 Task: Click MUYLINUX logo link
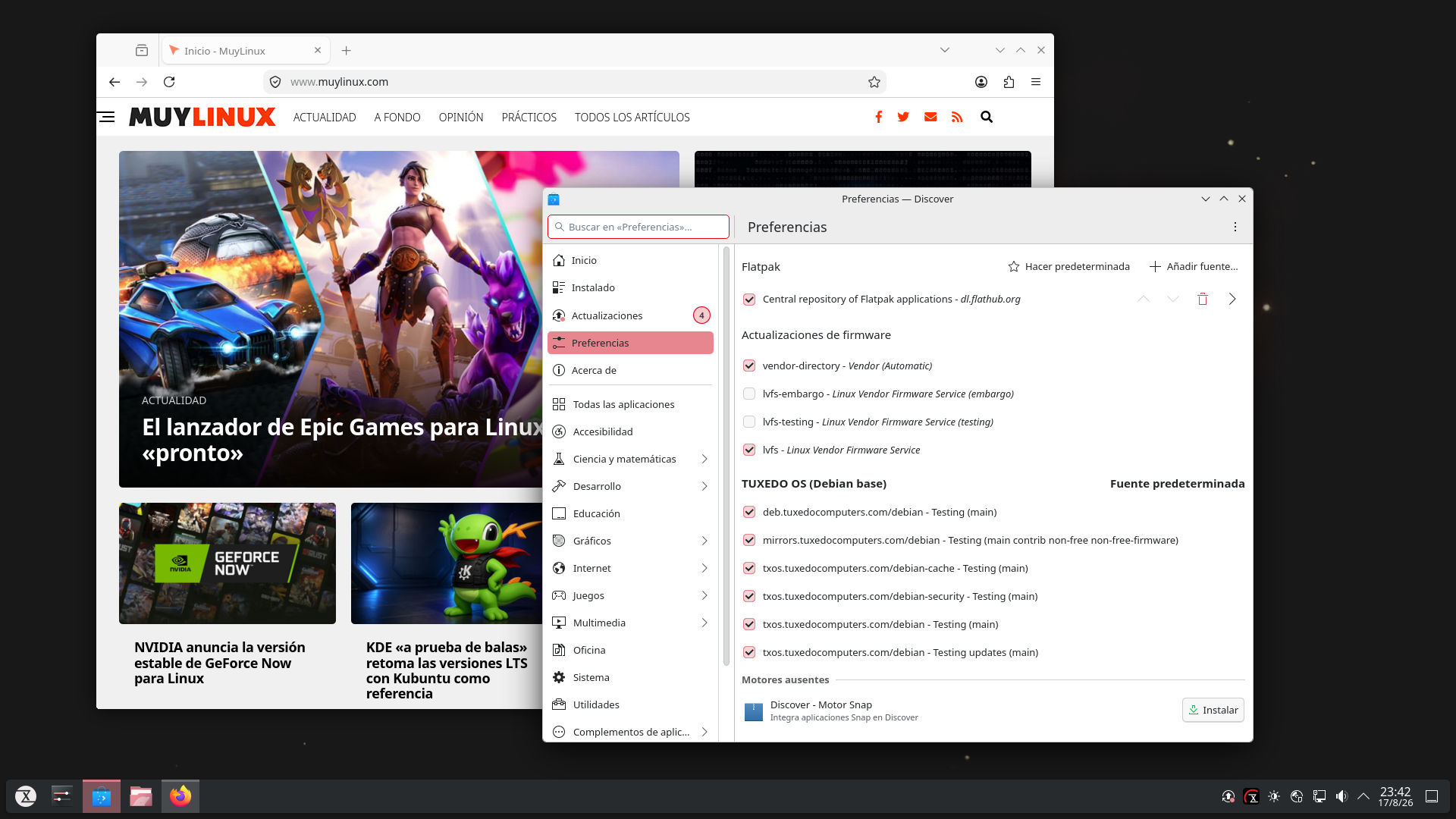202,117
